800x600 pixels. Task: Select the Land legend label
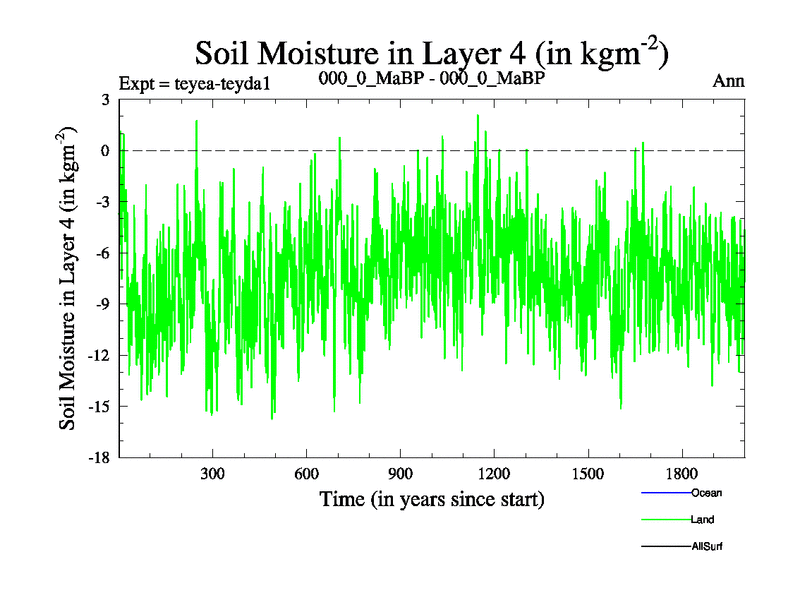click(x=702, y=520)
